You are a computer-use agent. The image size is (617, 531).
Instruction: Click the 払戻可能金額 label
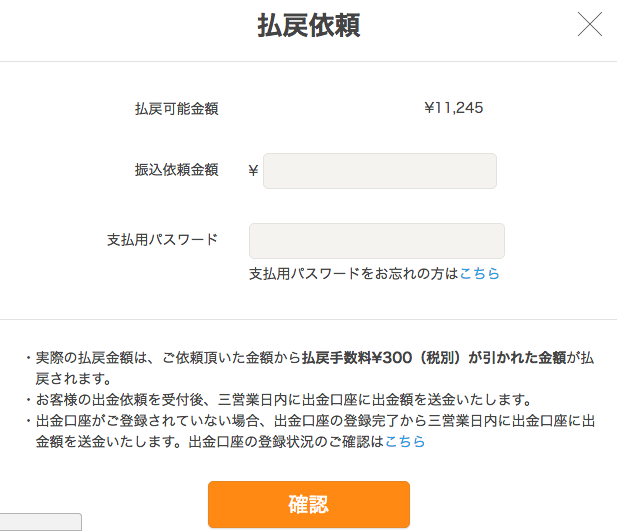[177, 109]
